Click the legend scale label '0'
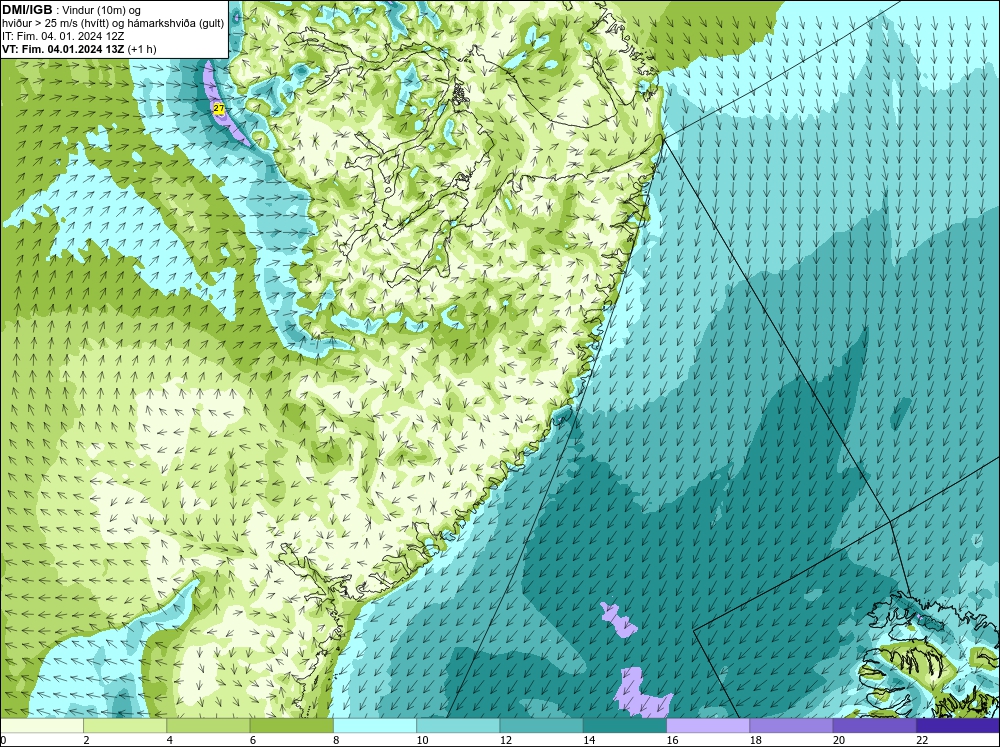The width and height of the screenshot is (1000, 747). click(x=3, y=740)
